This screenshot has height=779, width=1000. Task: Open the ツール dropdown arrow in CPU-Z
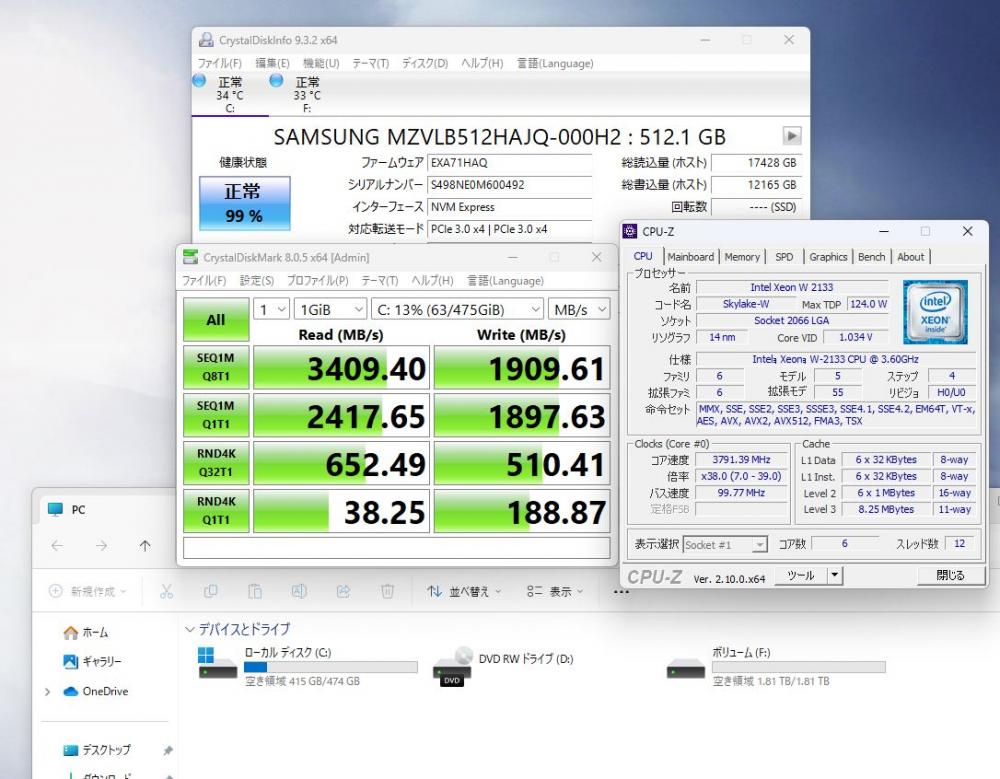834,575
